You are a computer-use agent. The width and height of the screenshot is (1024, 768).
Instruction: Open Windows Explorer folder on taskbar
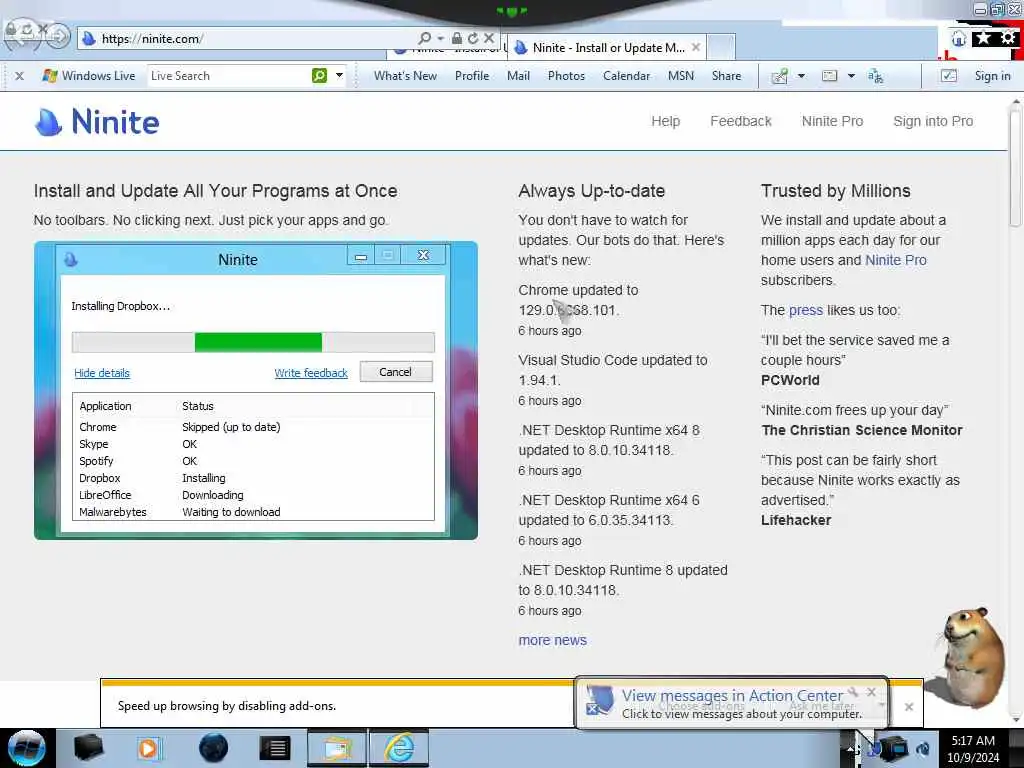point(336,748)
